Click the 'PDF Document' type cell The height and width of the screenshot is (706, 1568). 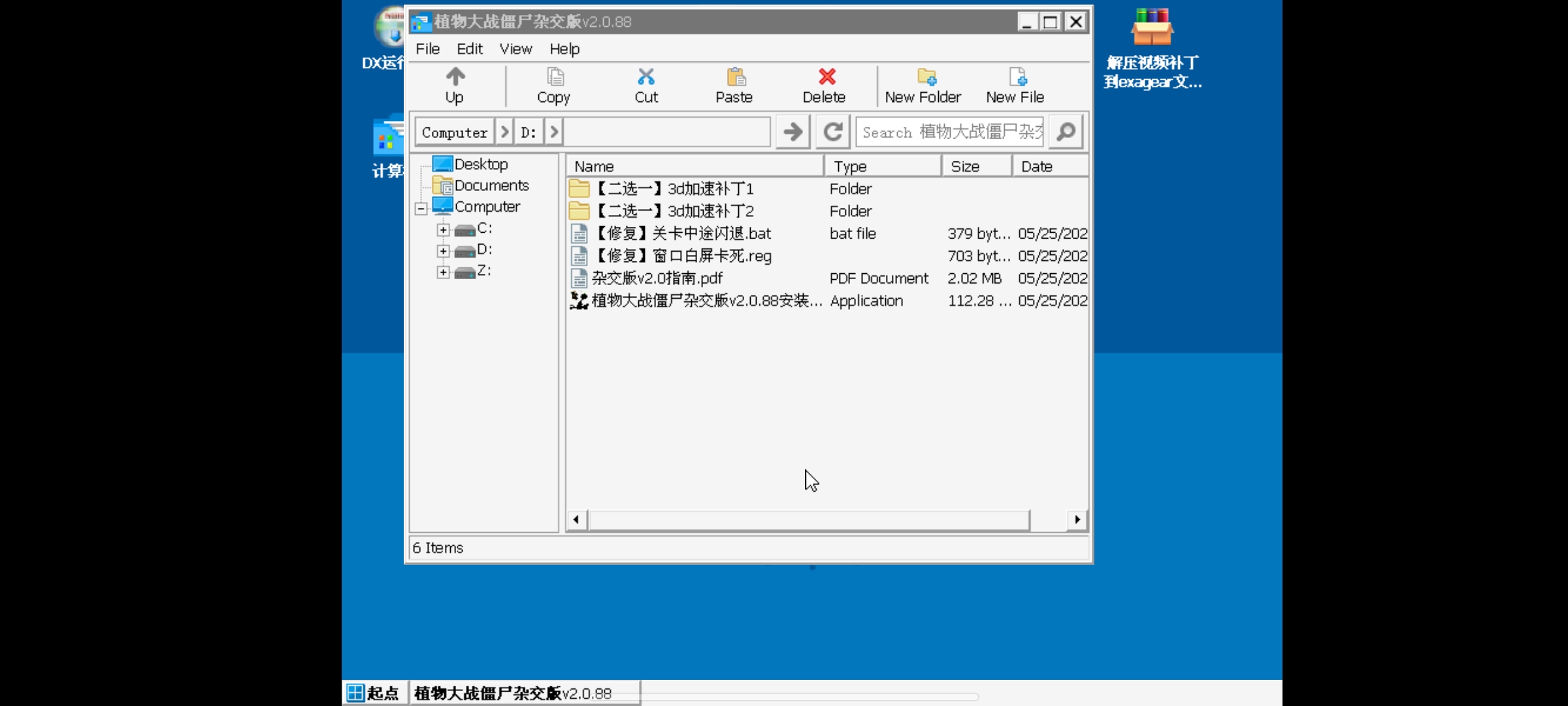coord(879,278)
